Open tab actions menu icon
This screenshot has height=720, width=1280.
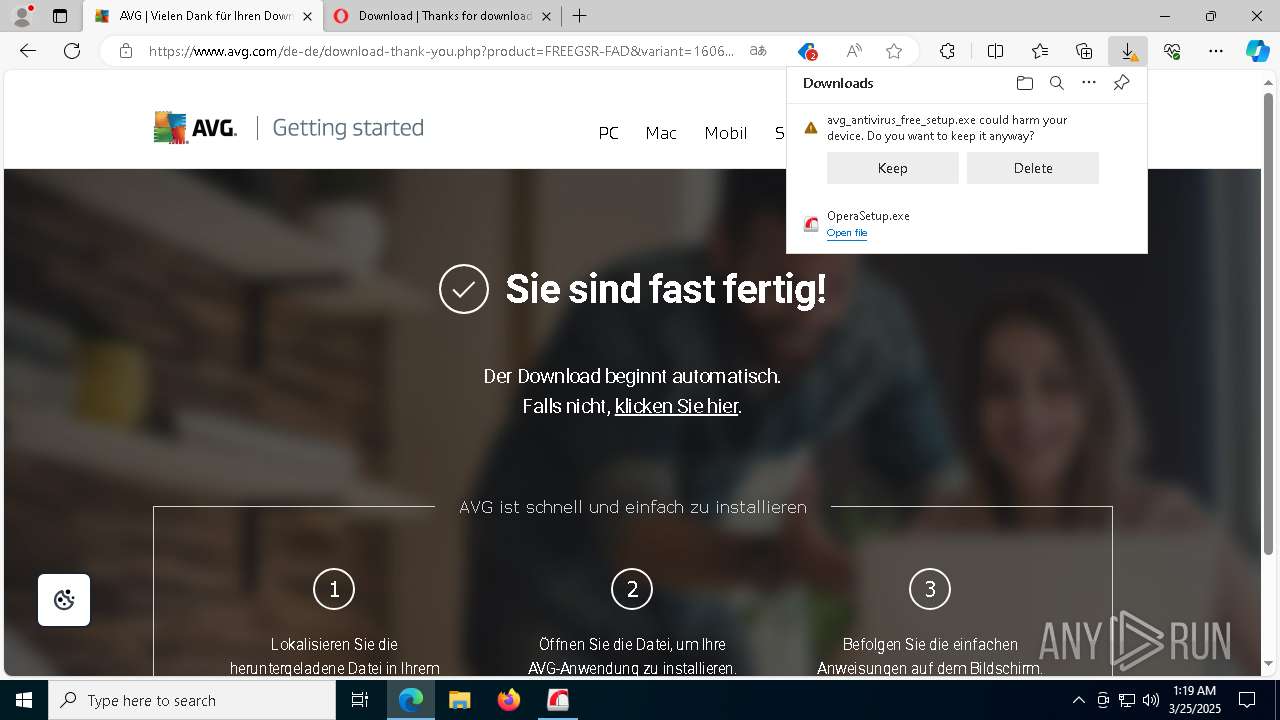(x=60, y=16)
